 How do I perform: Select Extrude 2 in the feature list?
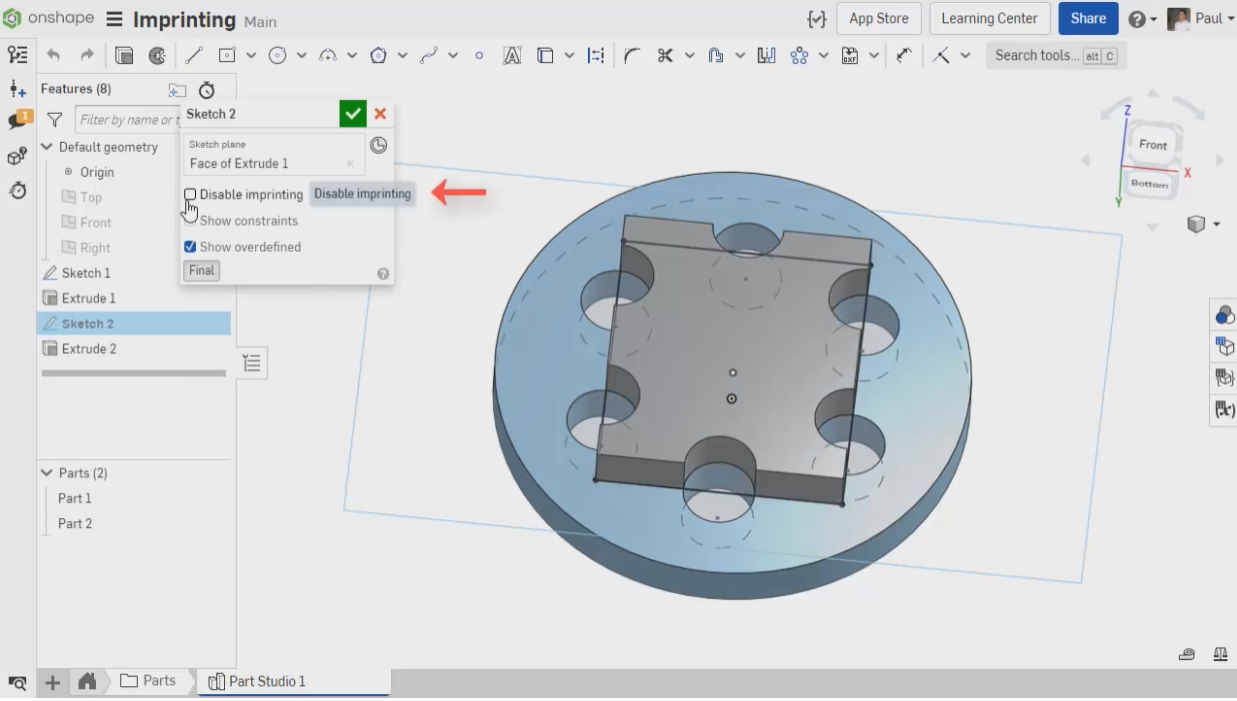click(x=89, y=349)
